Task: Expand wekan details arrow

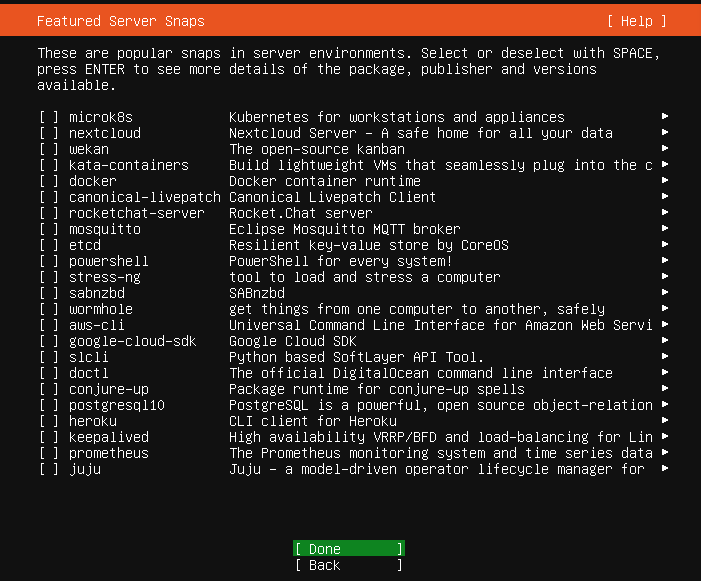Action: coord(665,148)
